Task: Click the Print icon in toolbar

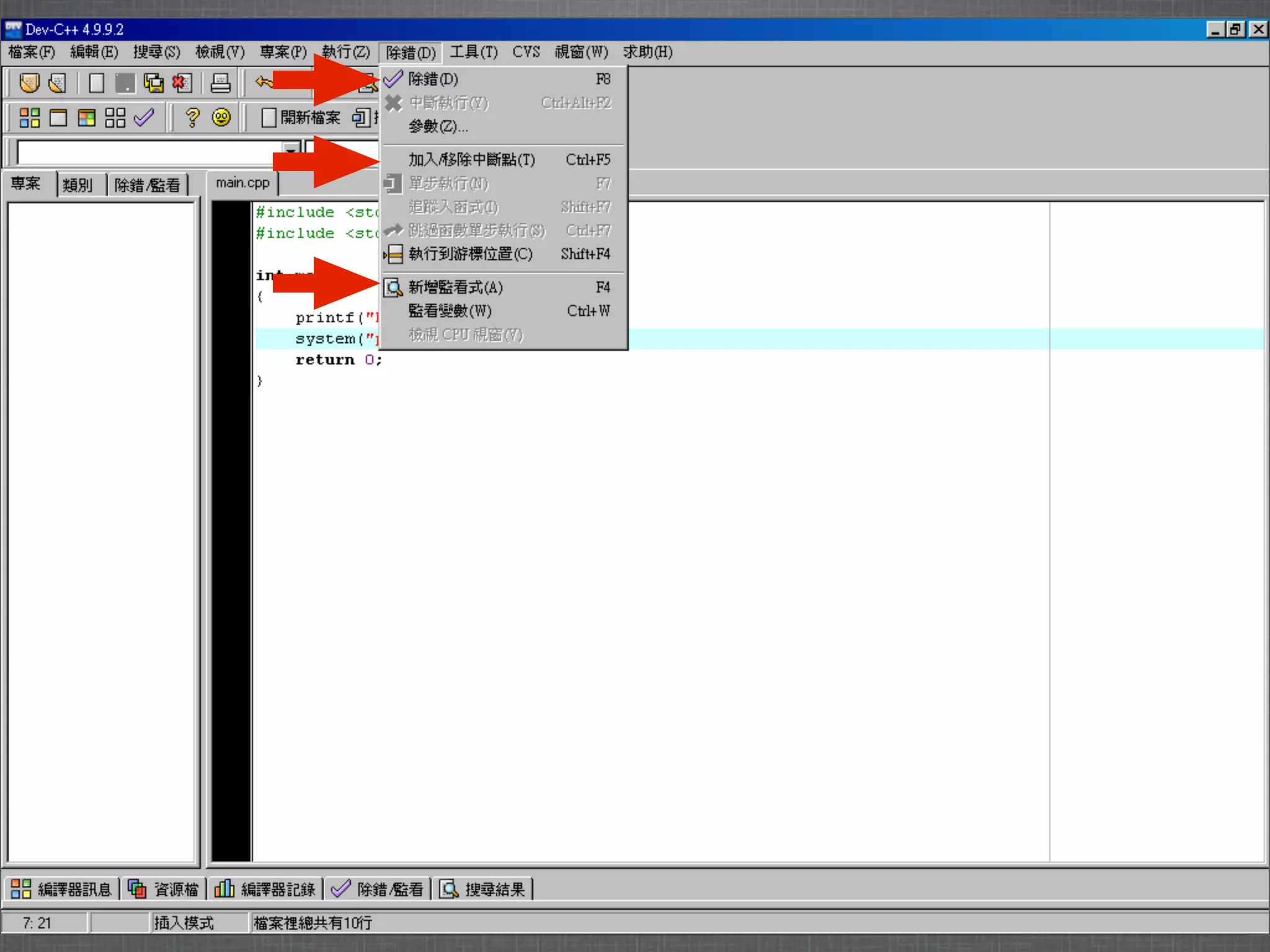Action: (x=220, y=82)
